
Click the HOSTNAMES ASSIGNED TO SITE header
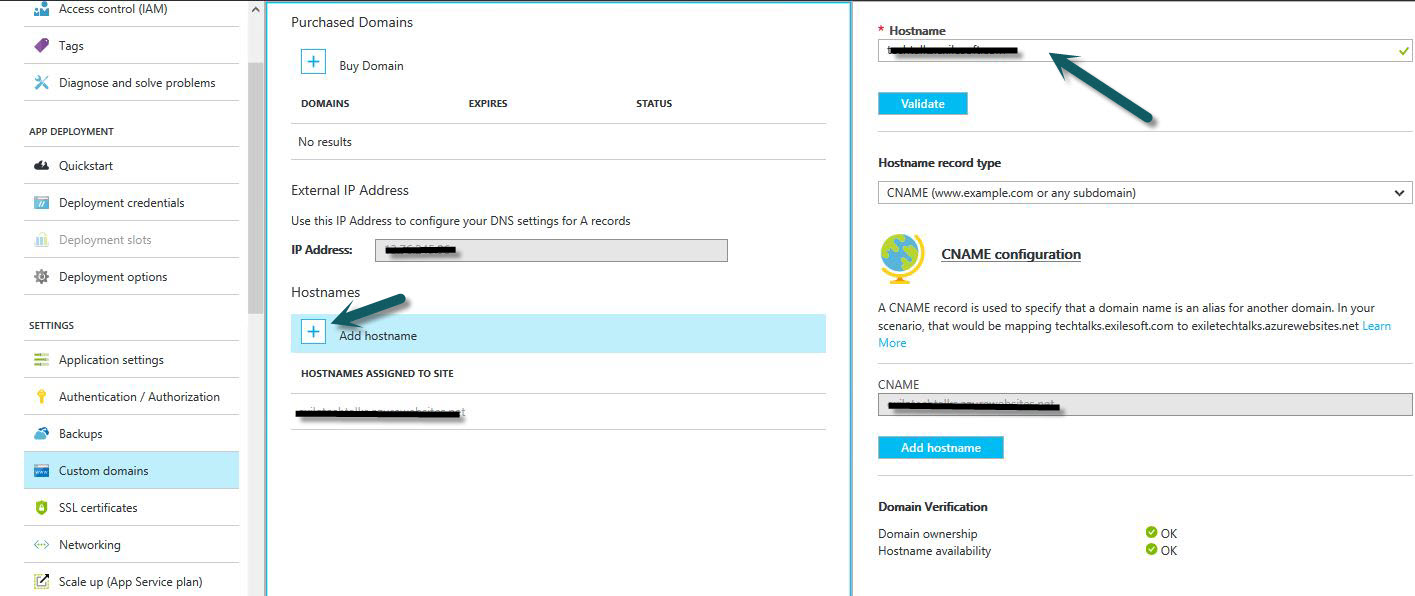[x=377, y=374]
